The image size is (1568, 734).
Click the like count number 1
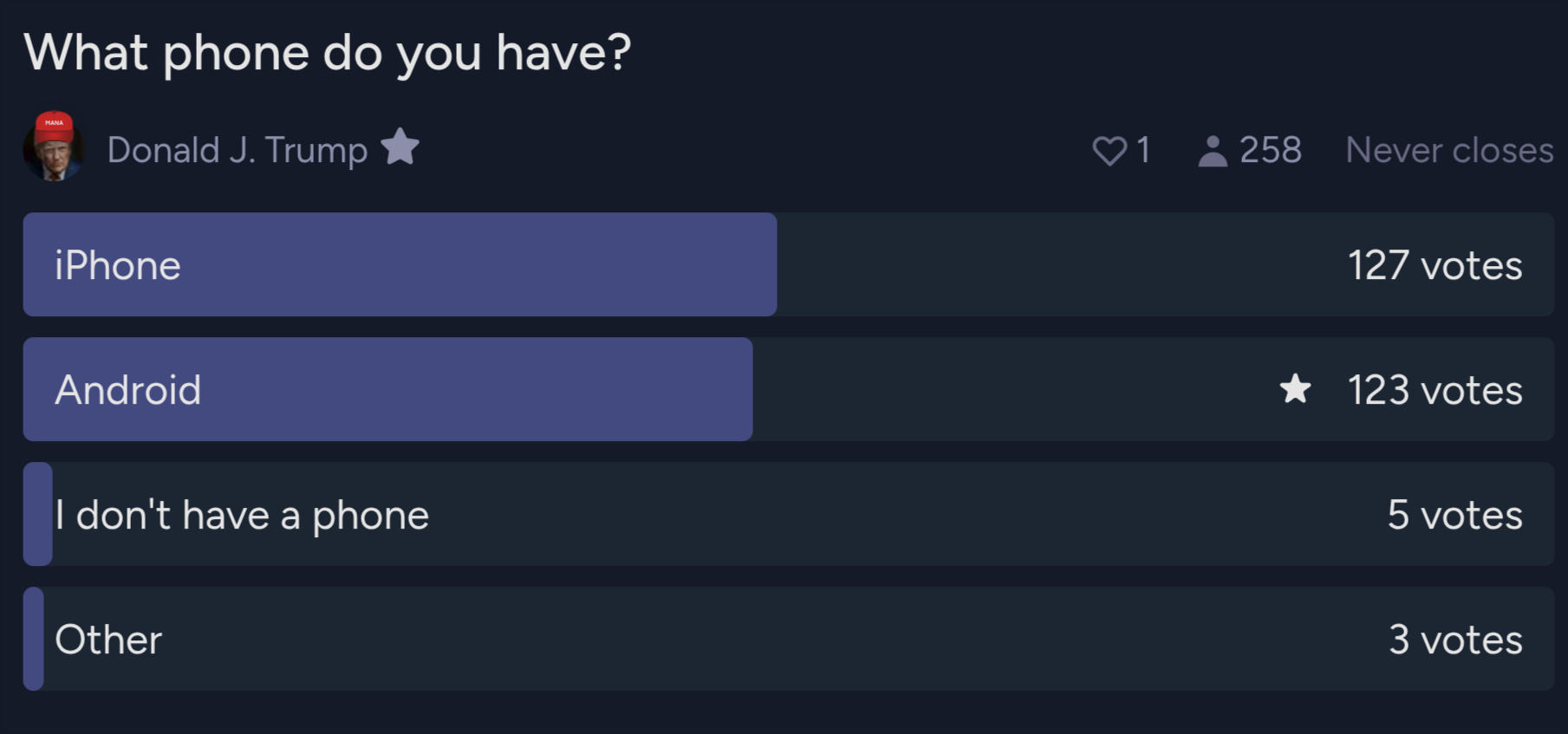(1143, 151)
